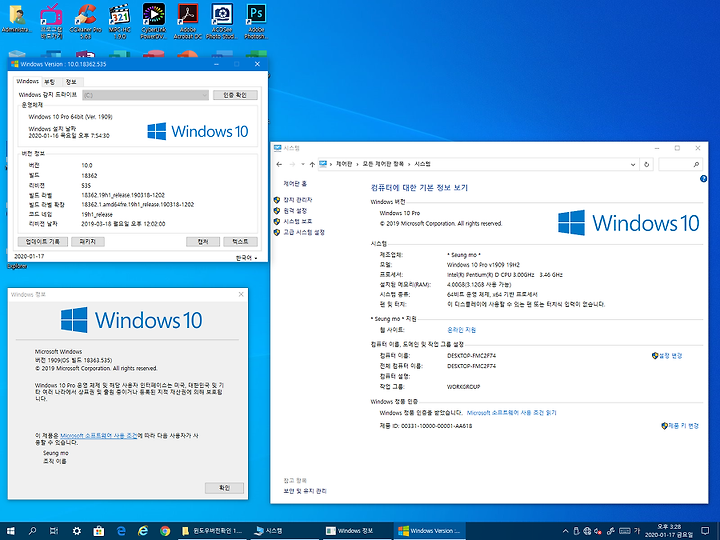This screenshot has width=720, height=540.
Task: Click the 온라인 지원 website link
Action: point(461,330)
